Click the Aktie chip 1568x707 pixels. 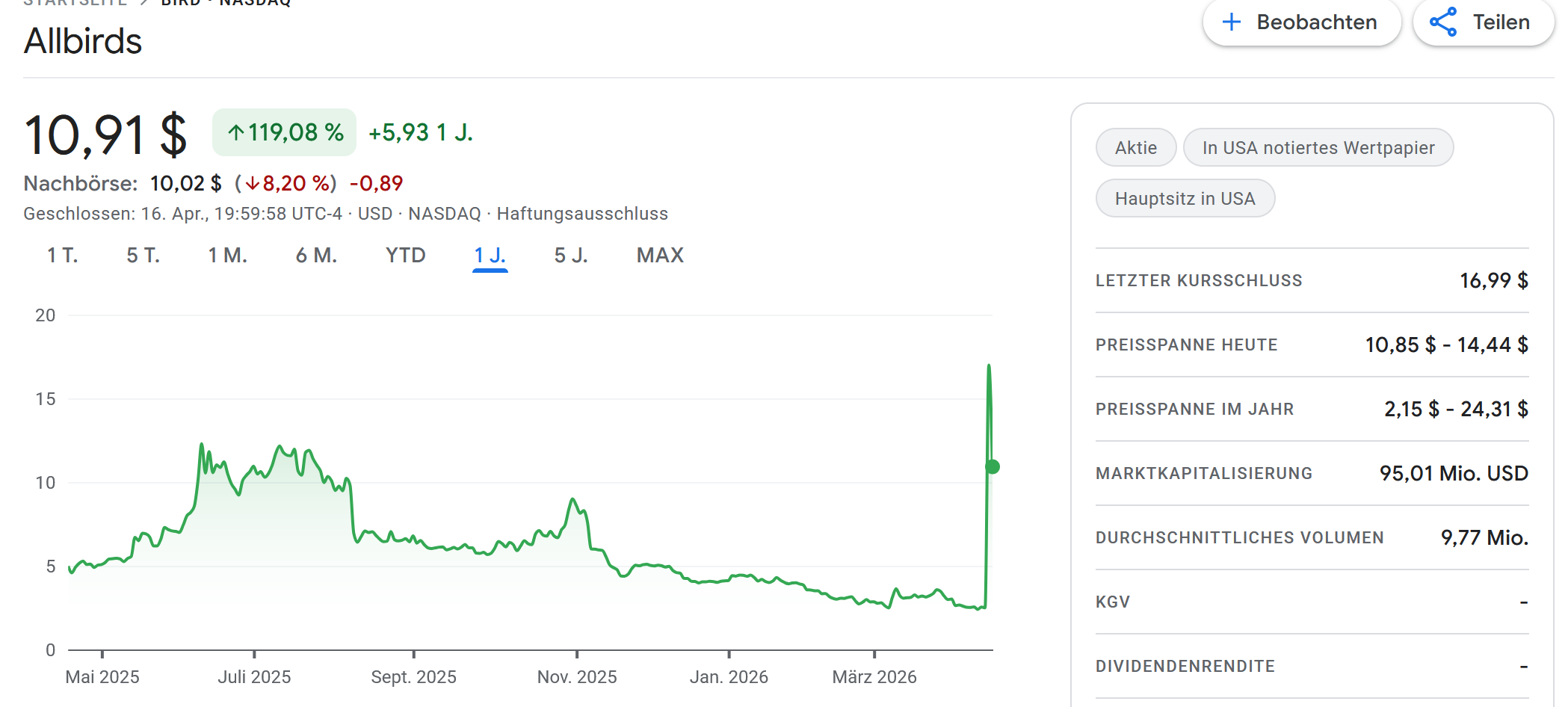click(x=1135, y=148)
